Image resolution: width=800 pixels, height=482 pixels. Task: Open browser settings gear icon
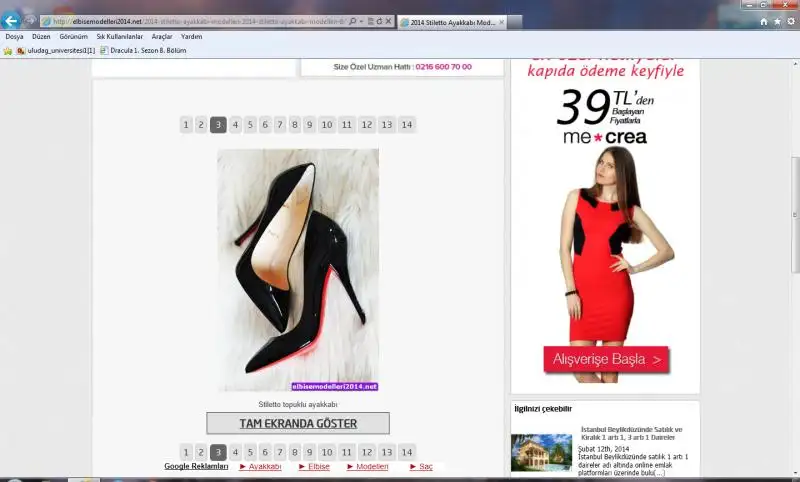coord(791,21)
